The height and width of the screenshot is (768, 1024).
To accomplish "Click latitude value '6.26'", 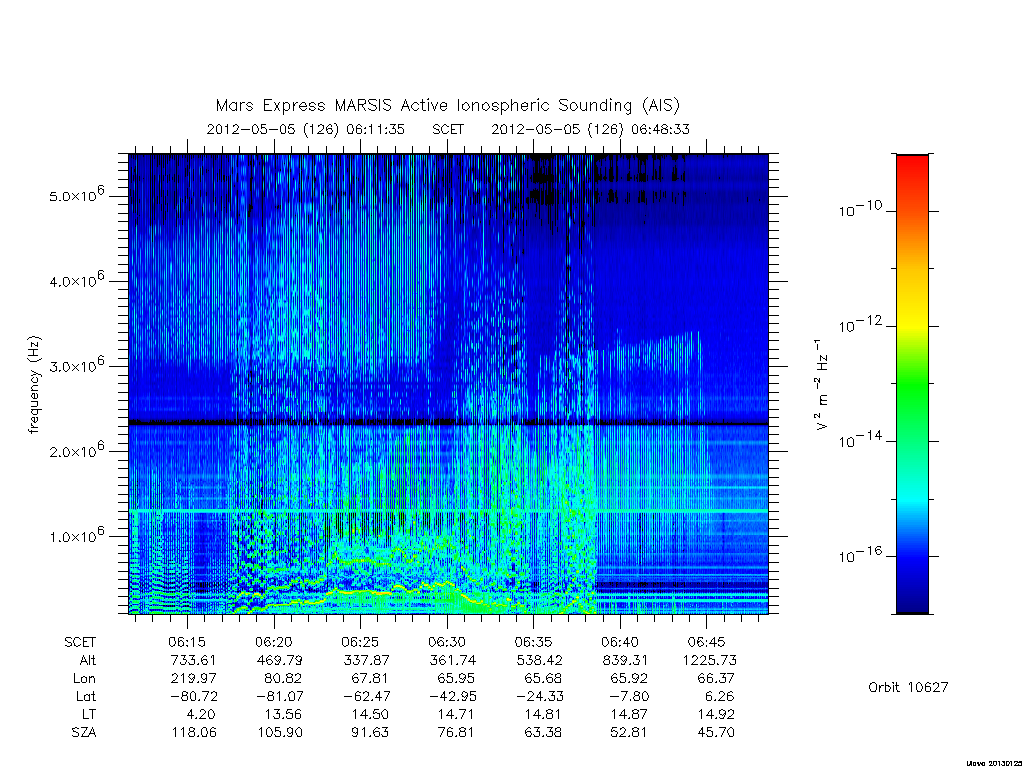I will (719, 696).
